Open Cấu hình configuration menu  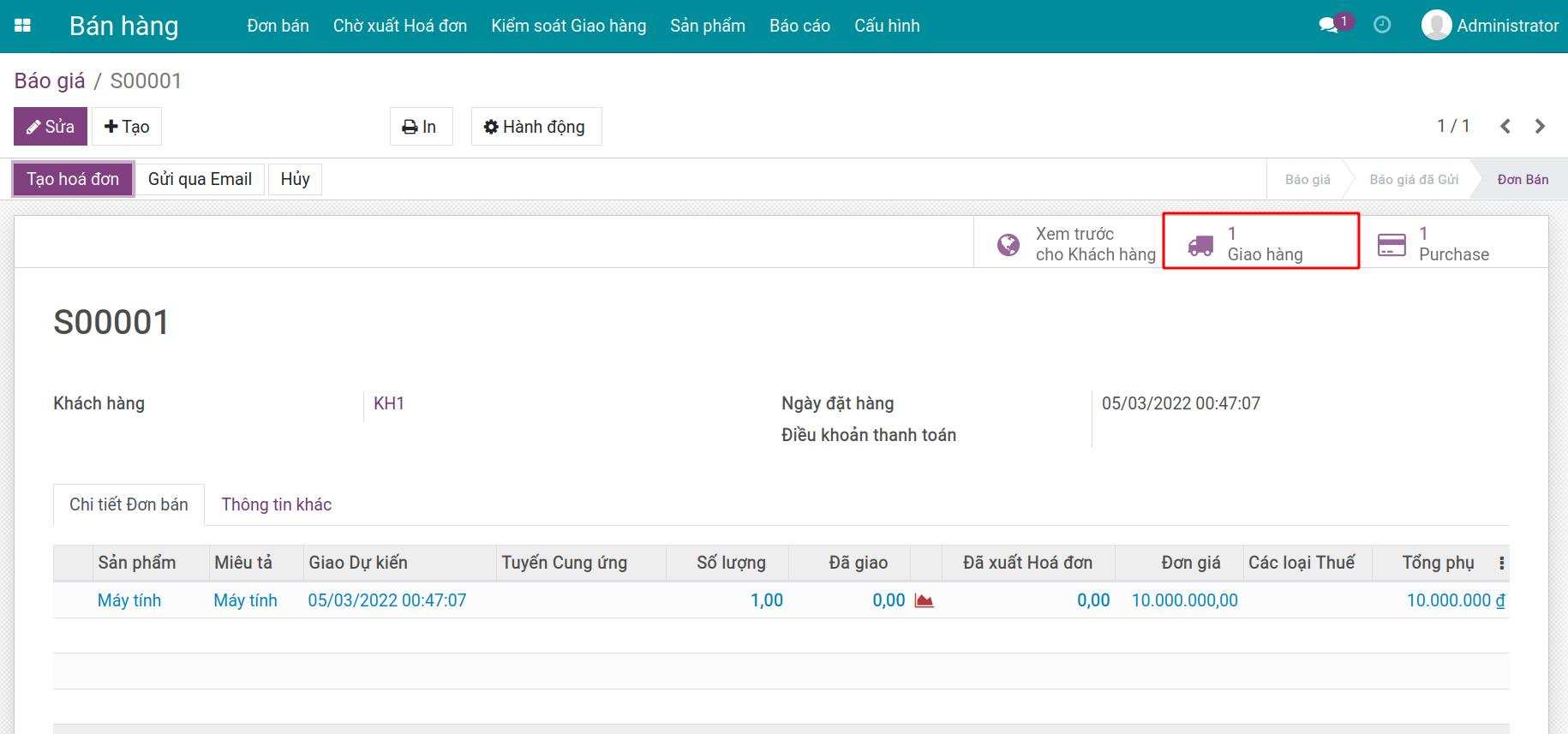[x=887, y=26]
